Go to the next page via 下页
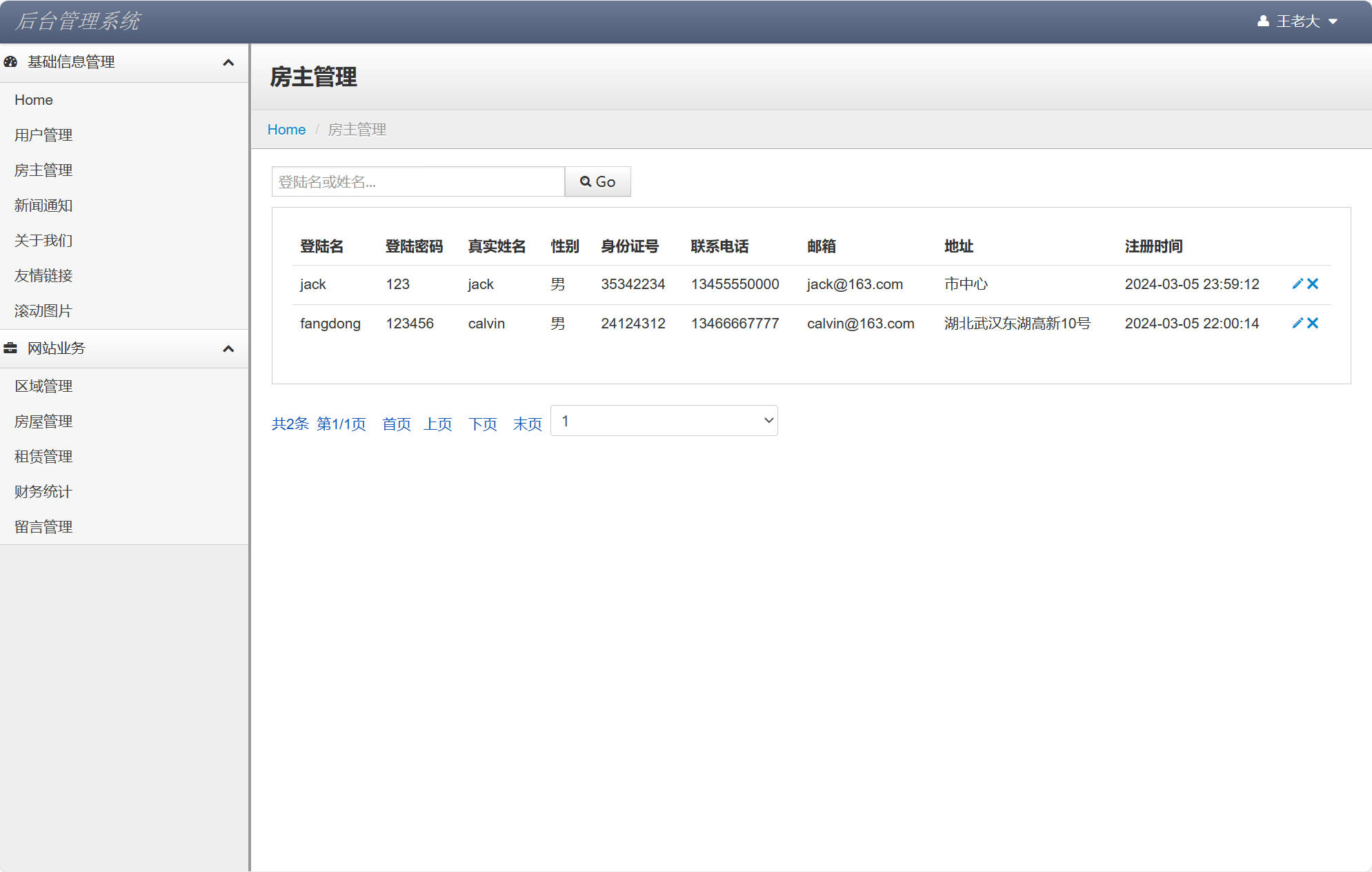This screenshot has width=1372, height=872. (x=482, y=424)
